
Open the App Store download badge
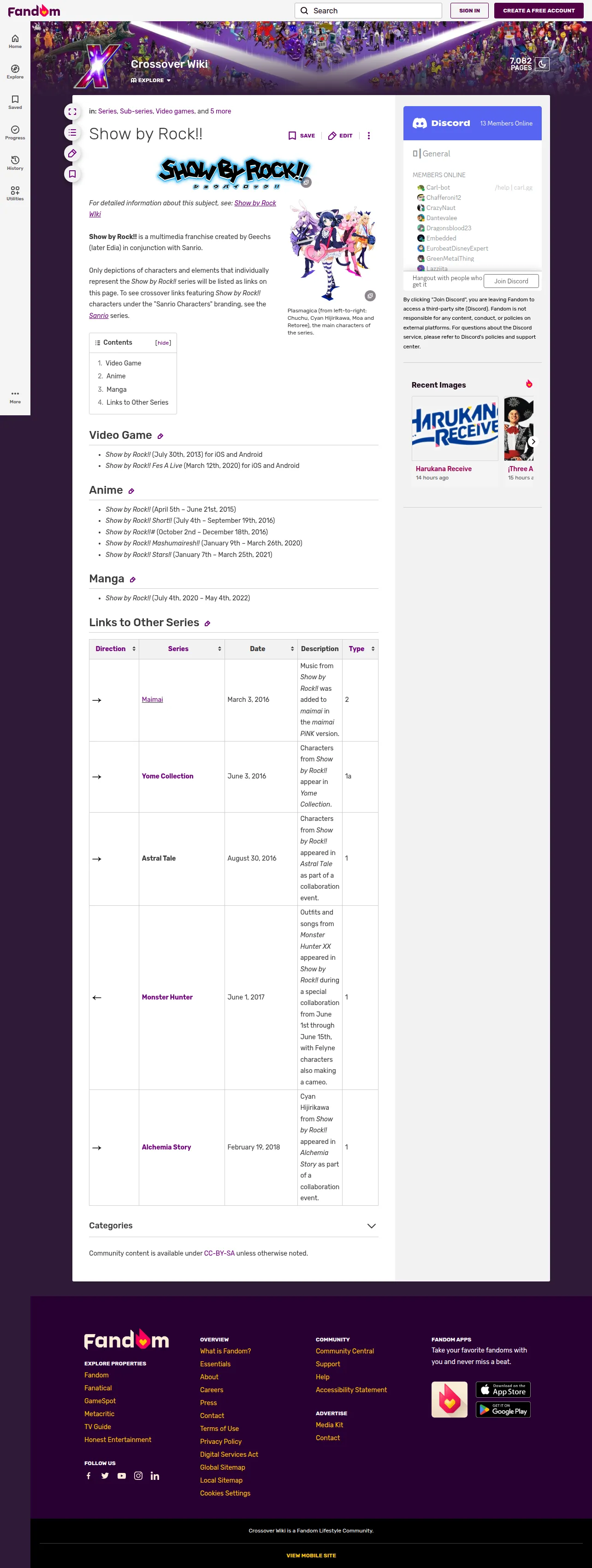pos(503,1390)
